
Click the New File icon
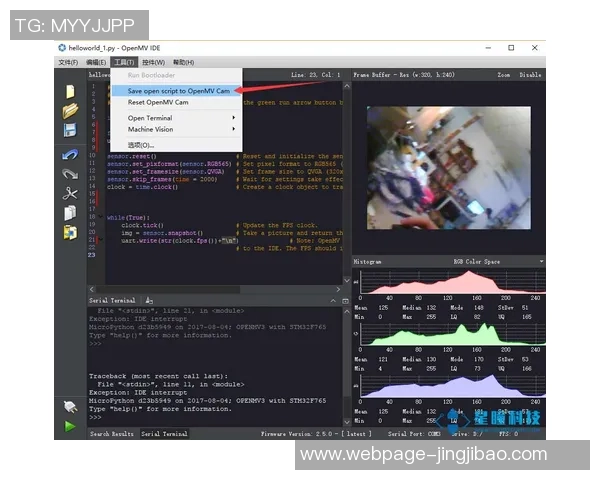(70, 91)
